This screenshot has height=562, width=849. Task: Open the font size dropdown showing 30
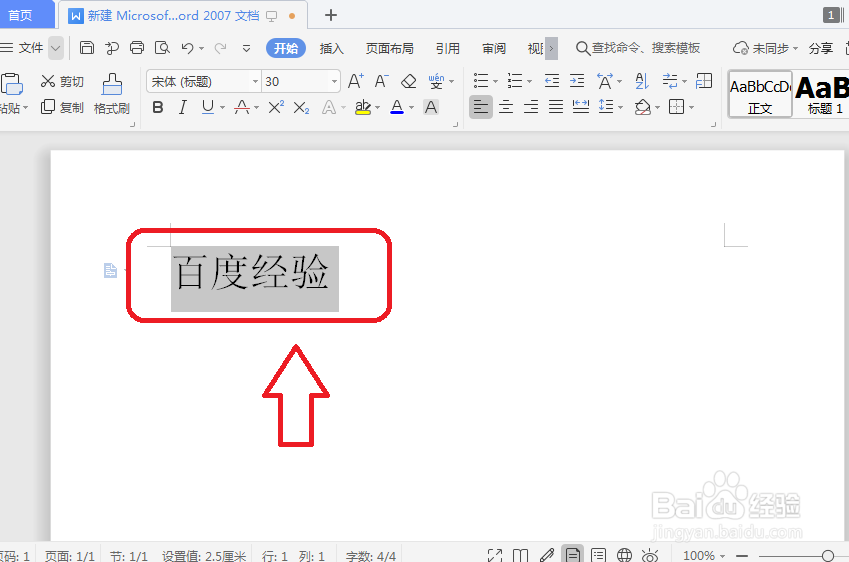(x=334, y=82)
